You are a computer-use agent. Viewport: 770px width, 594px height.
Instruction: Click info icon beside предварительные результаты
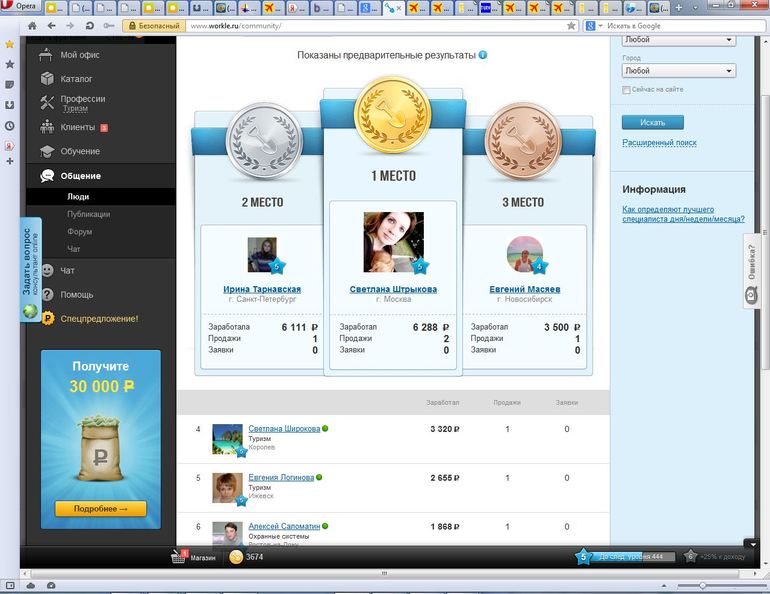[483, 55]
